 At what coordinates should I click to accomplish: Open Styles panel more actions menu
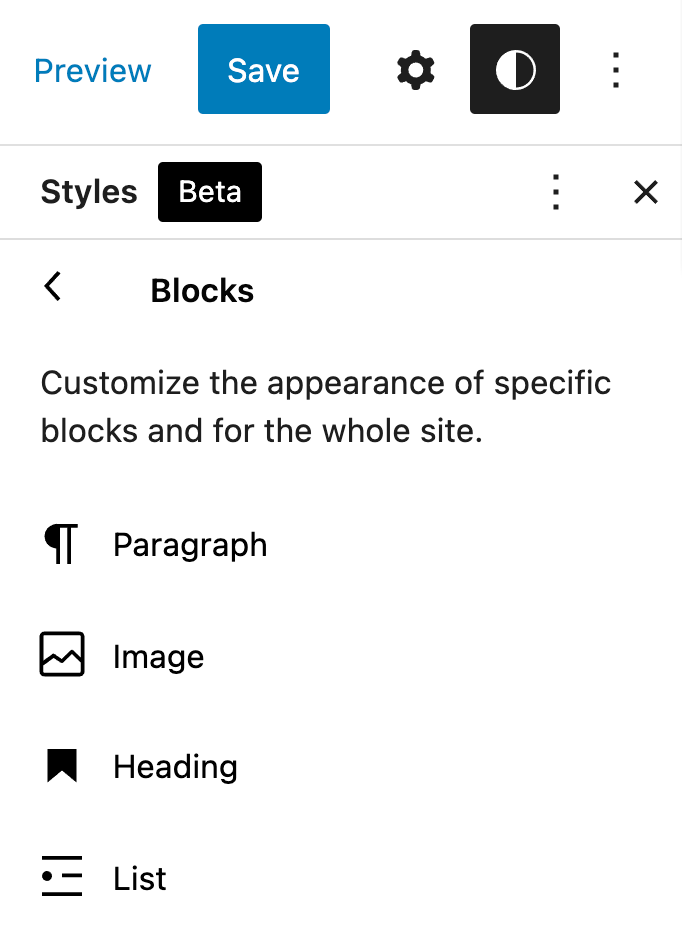click(x=556, y=192)
